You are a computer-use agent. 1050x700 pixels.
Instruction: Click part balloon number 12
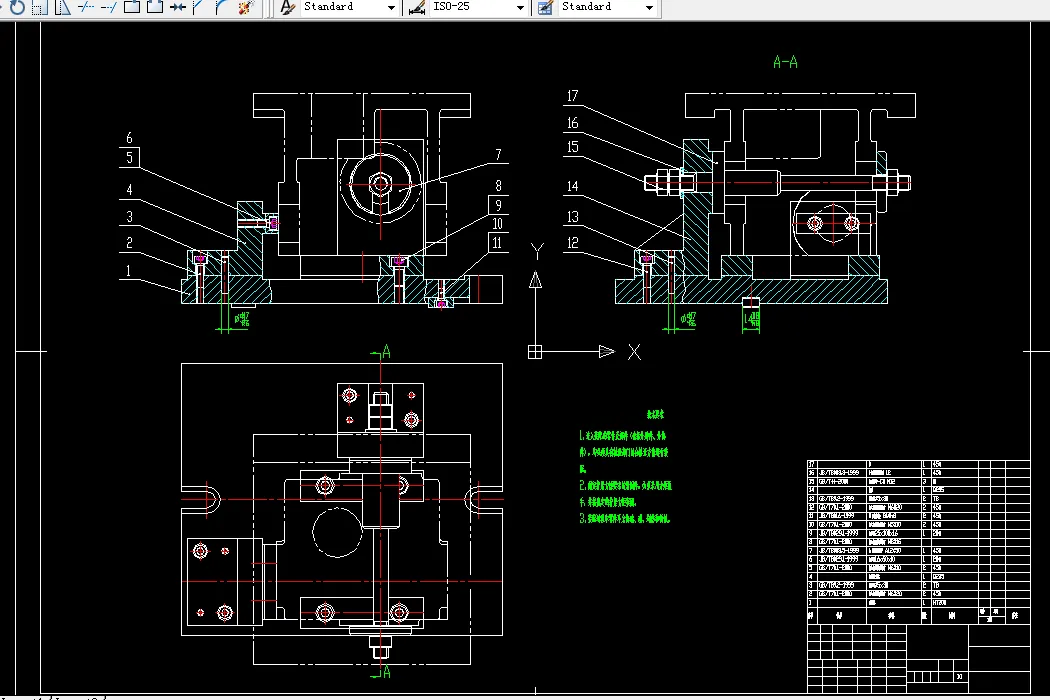coord(573,242)
